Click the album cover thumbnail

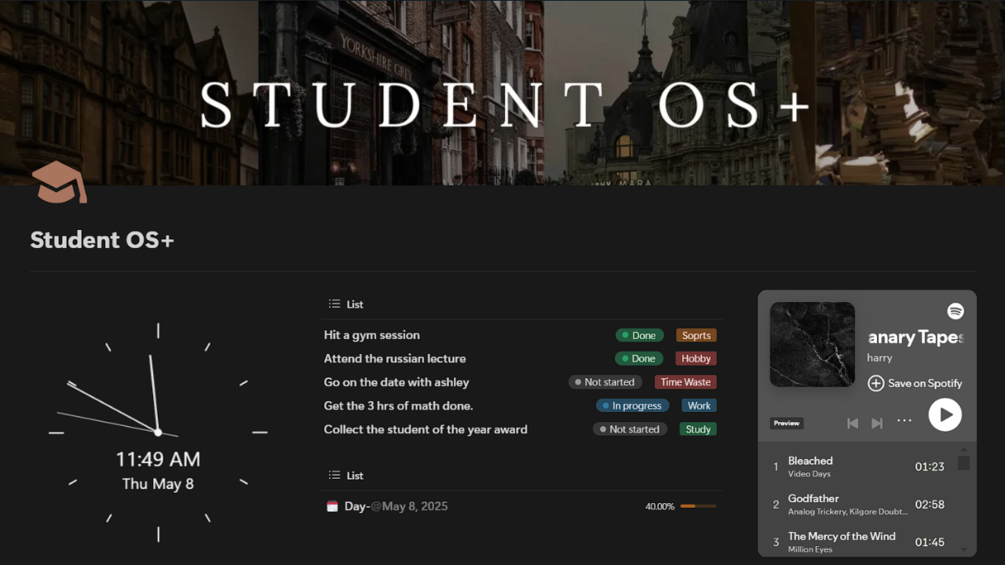pyautogui.click(x=812, y=345)
